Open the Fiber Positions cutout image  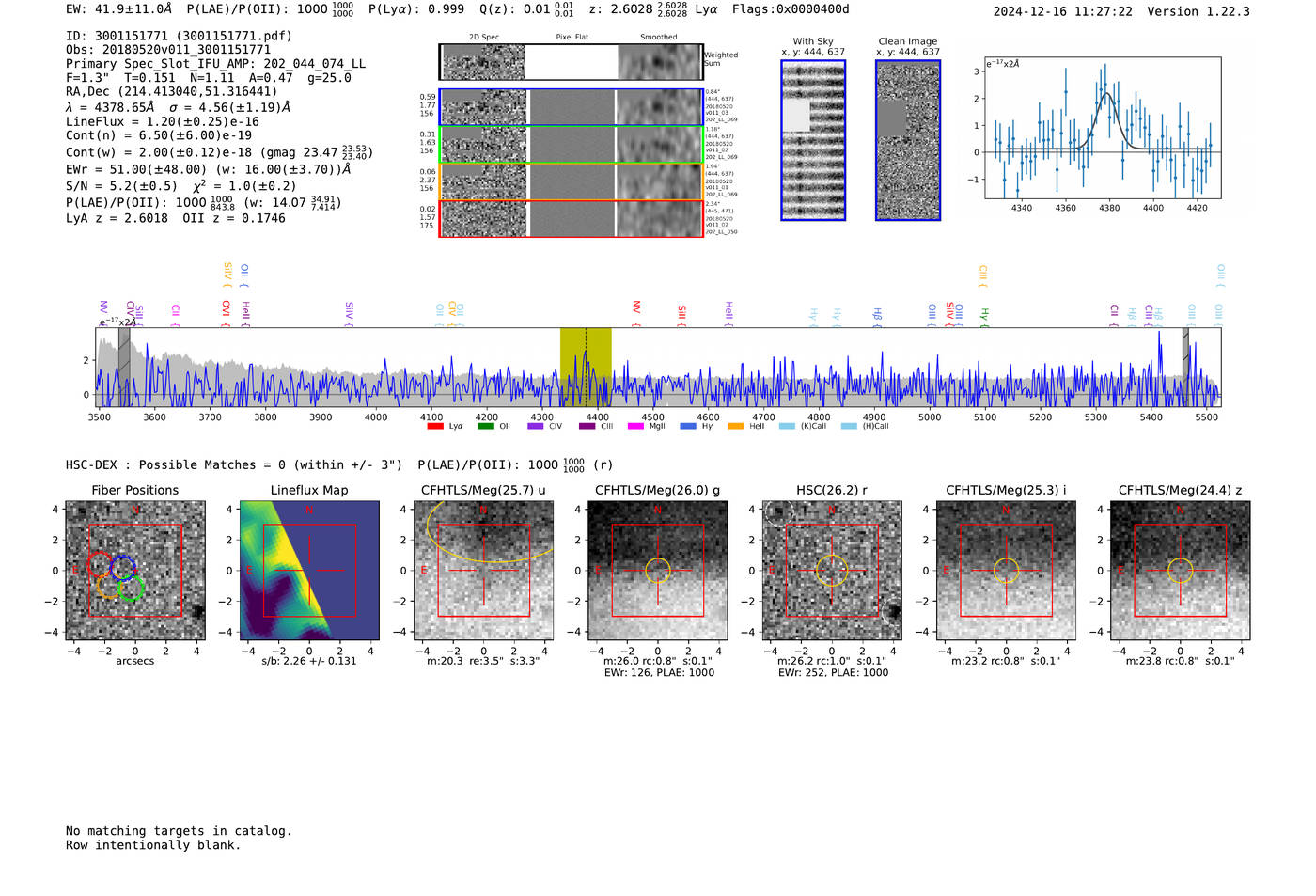(x=135, y=570)
